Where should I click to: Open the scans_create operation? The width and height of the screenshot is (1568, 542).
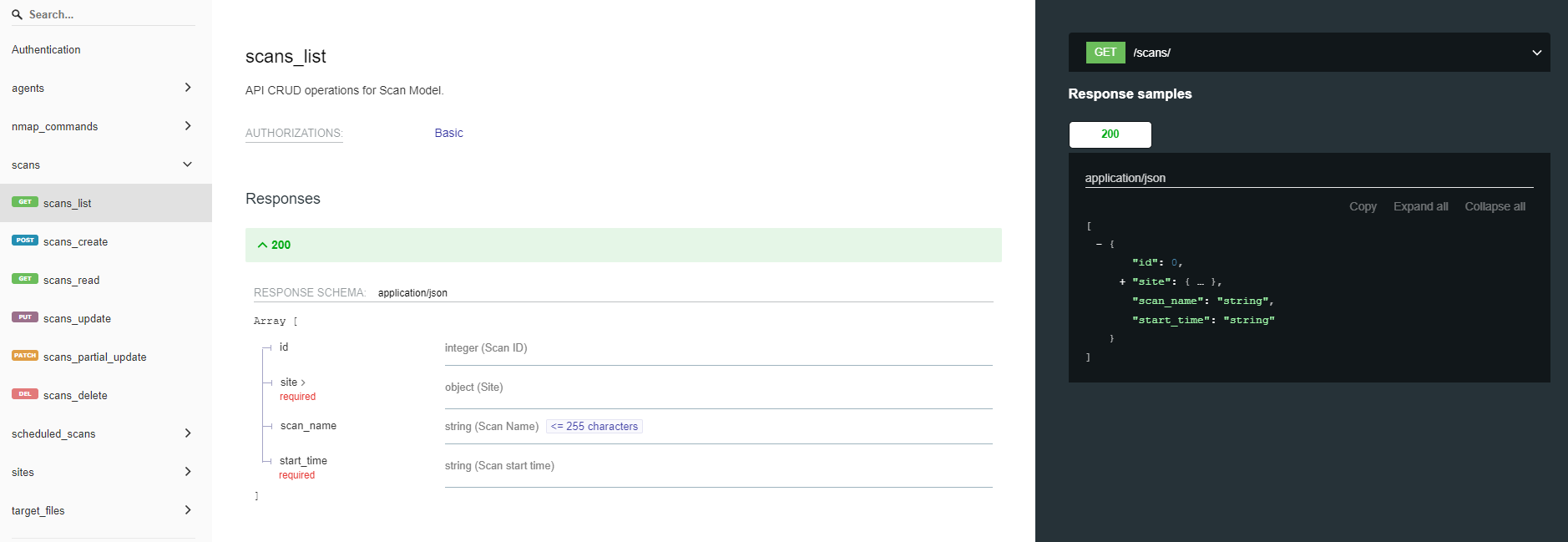pyautogui.click(x=106, y=241)
